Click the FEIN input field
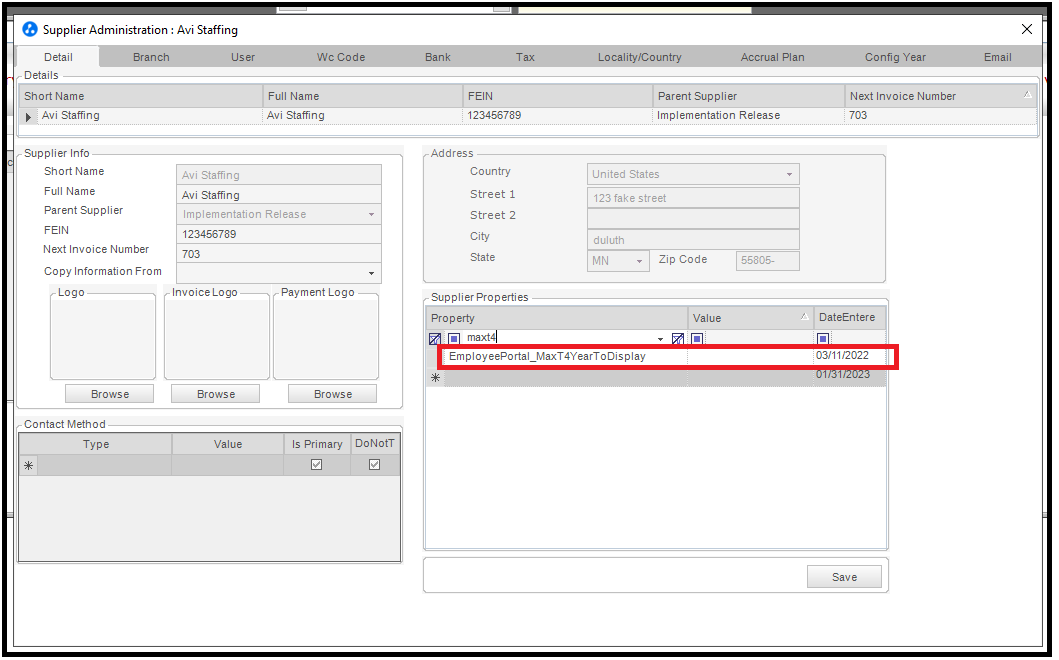 278,234
